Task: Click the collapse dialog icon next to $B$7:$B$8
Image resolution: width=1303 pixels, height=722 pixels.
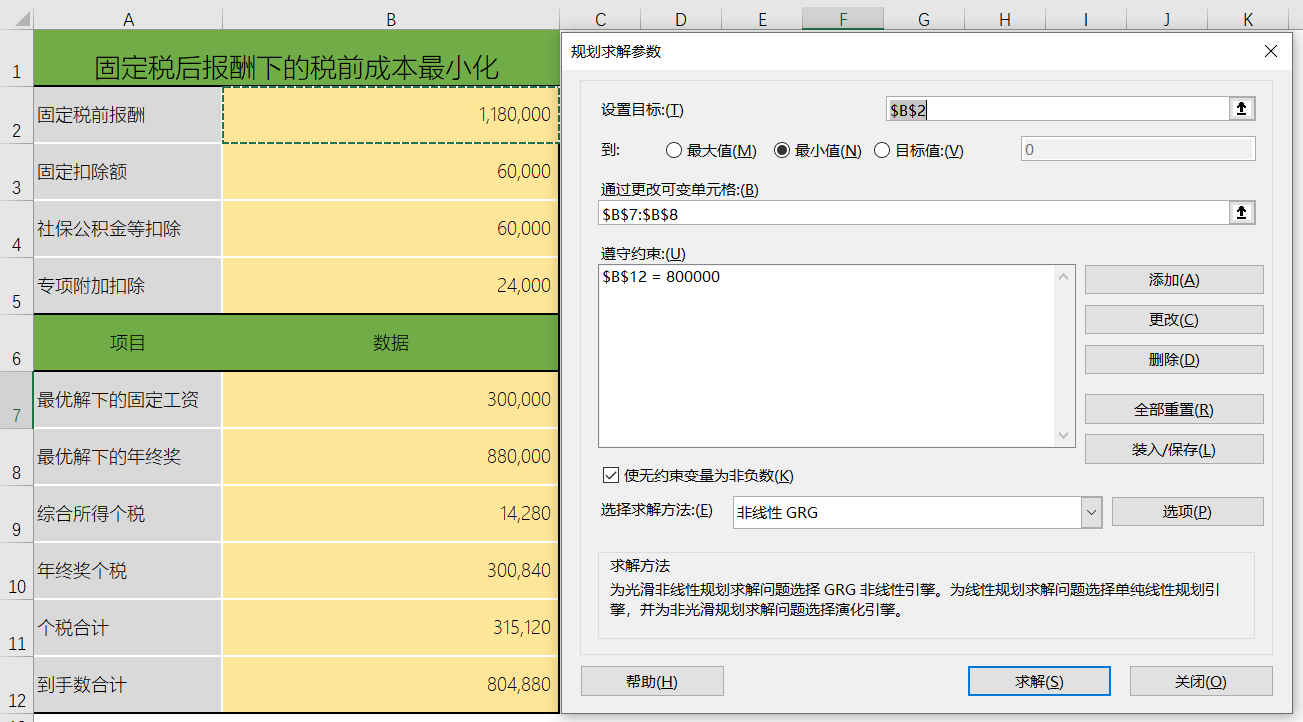Action: pyautogui.click(x=1240, y=212)
